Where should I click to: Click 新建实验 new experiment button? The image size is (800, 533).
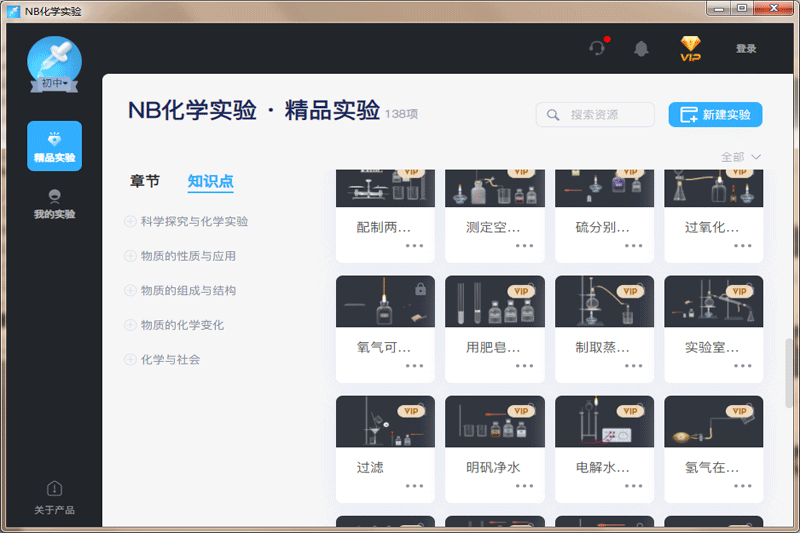715,115
